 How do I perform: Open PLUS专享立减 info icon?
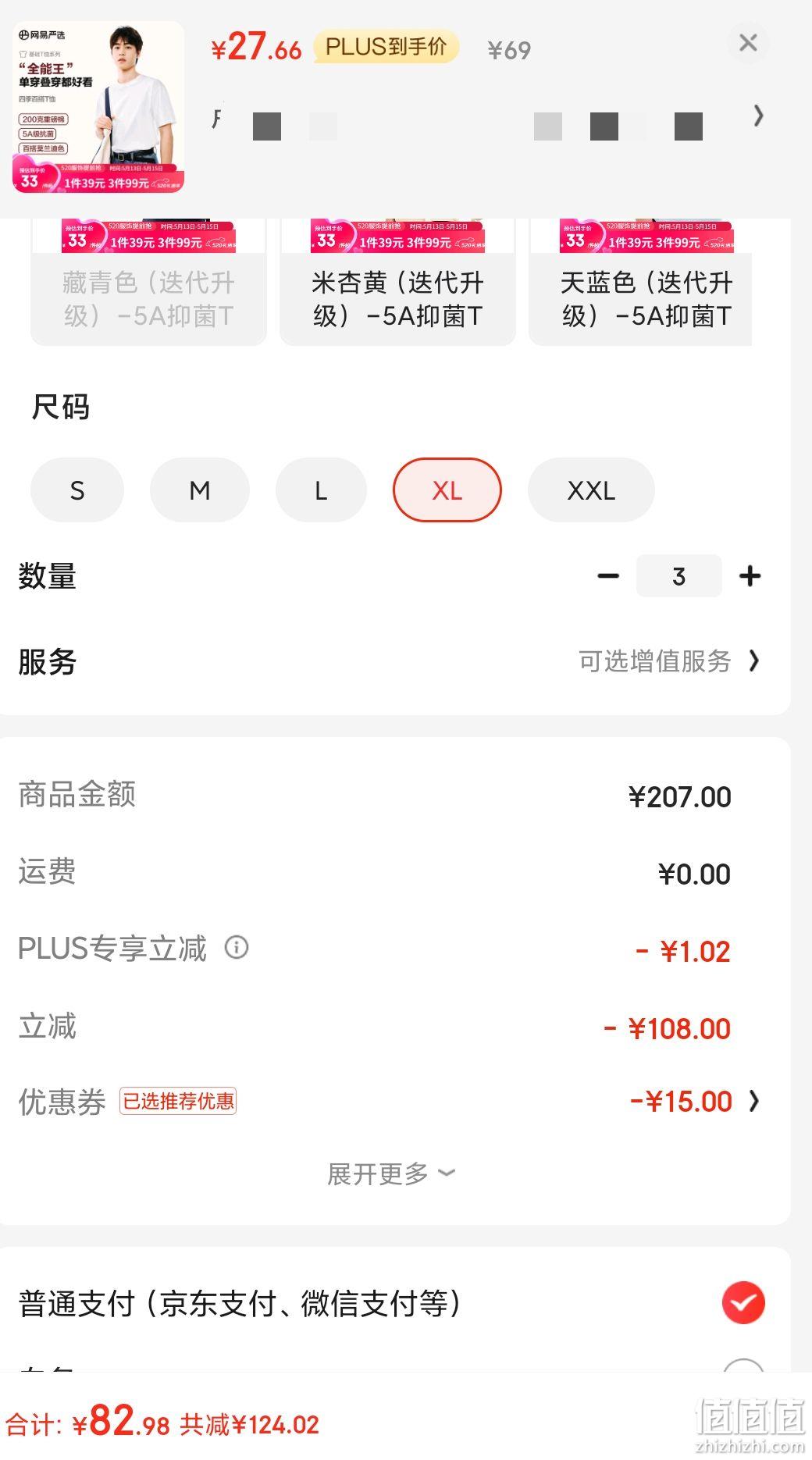point(237,947)
